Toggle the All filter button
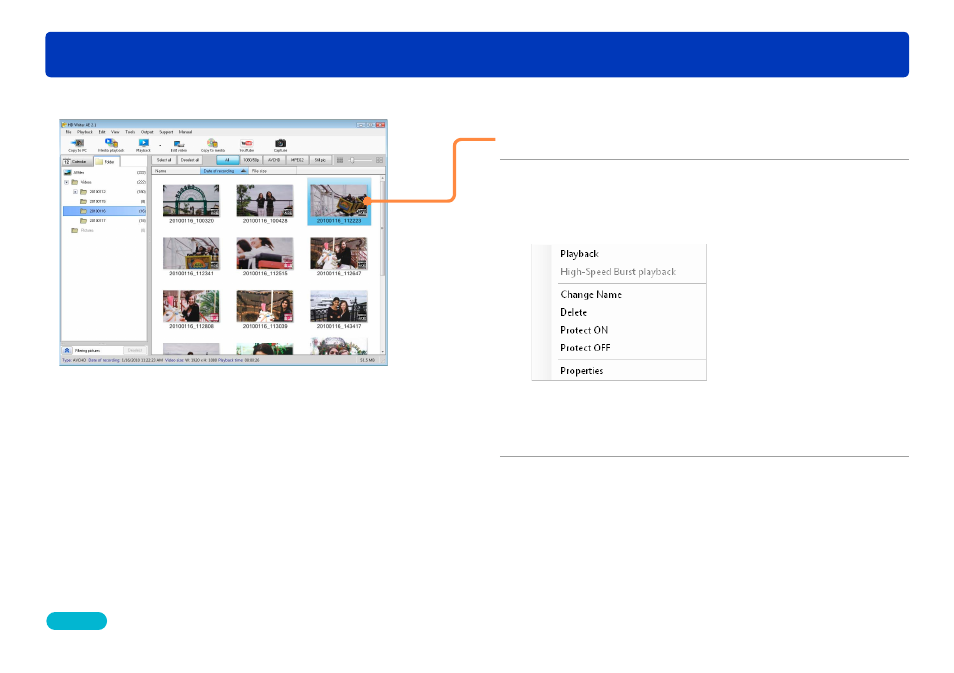The width and height of the screenshot is (954, 673). (x=228, y=160)
